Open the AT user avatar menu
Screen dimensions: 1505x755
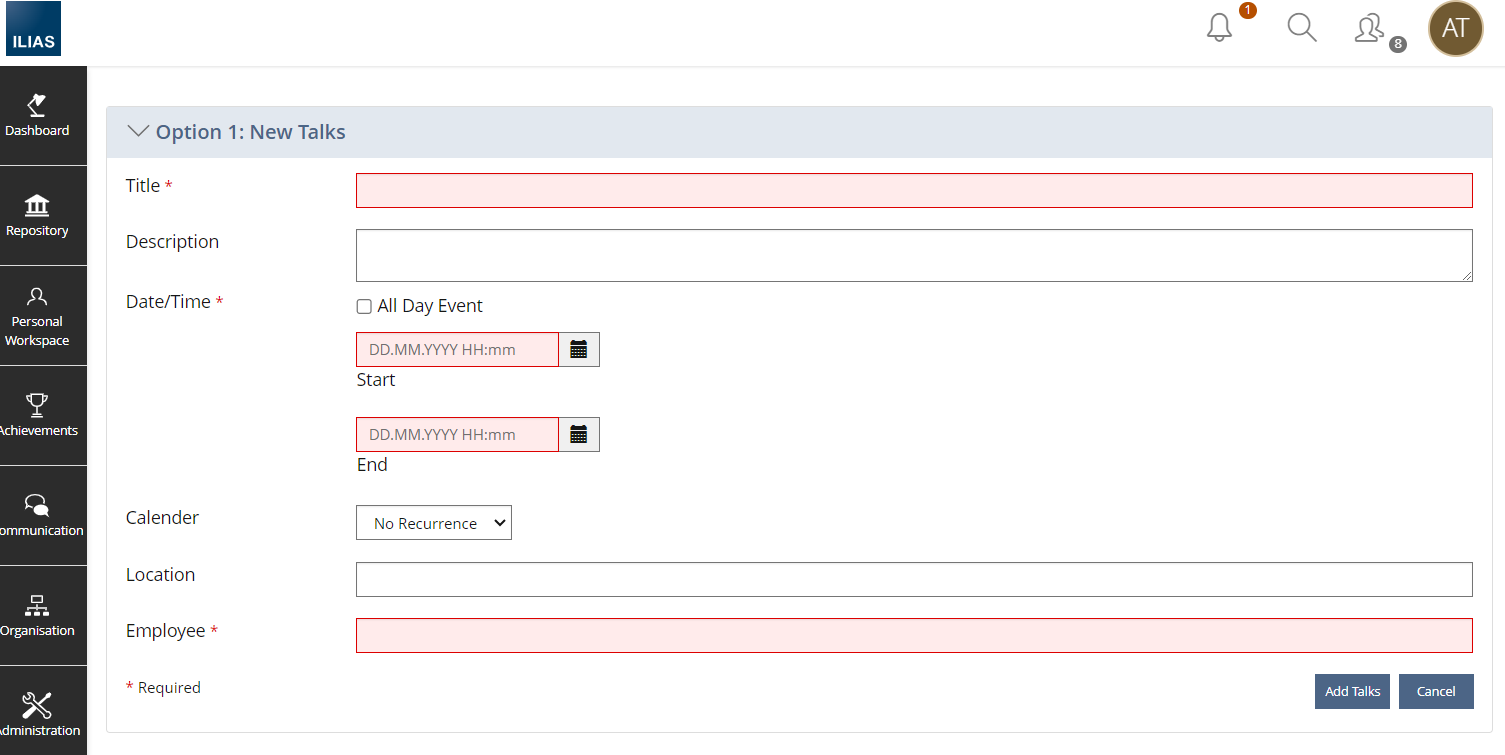(x=1455, y=28)
